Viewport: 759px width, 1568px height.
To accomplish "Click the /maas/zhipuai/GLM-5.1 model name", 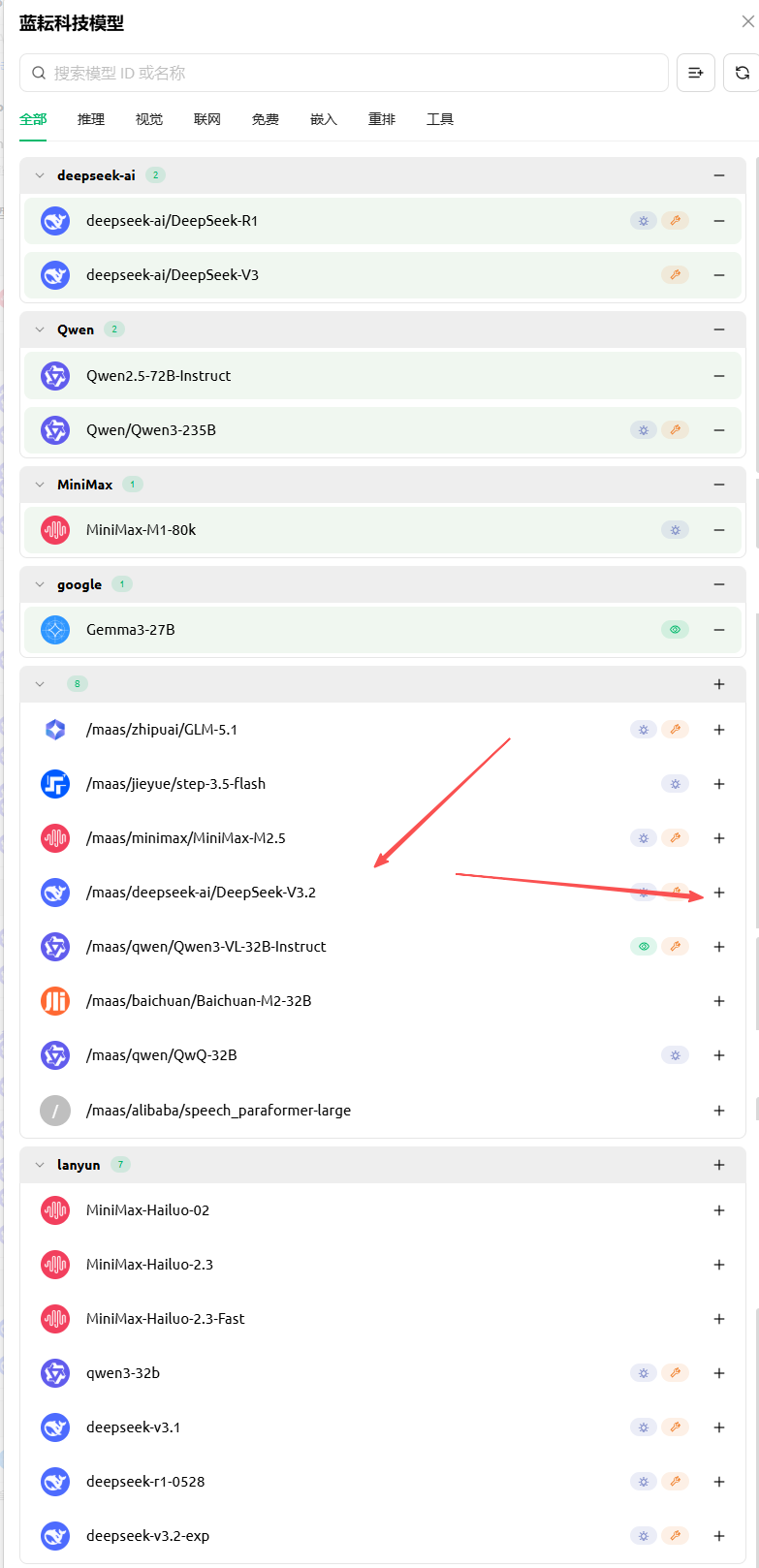I will 162,730.
